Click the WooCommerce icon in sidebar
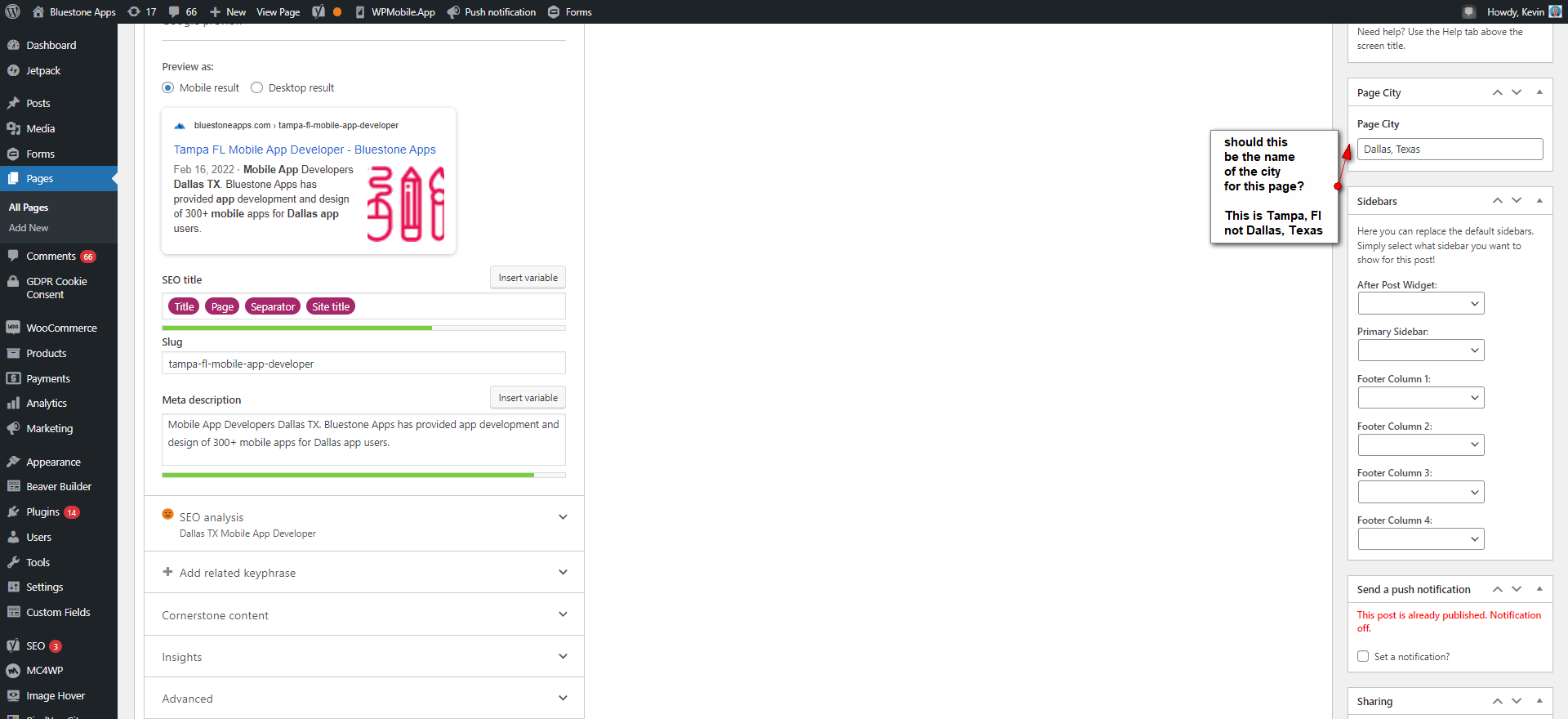This screenshot has width=1568, height=719. [x=13, y=328]
